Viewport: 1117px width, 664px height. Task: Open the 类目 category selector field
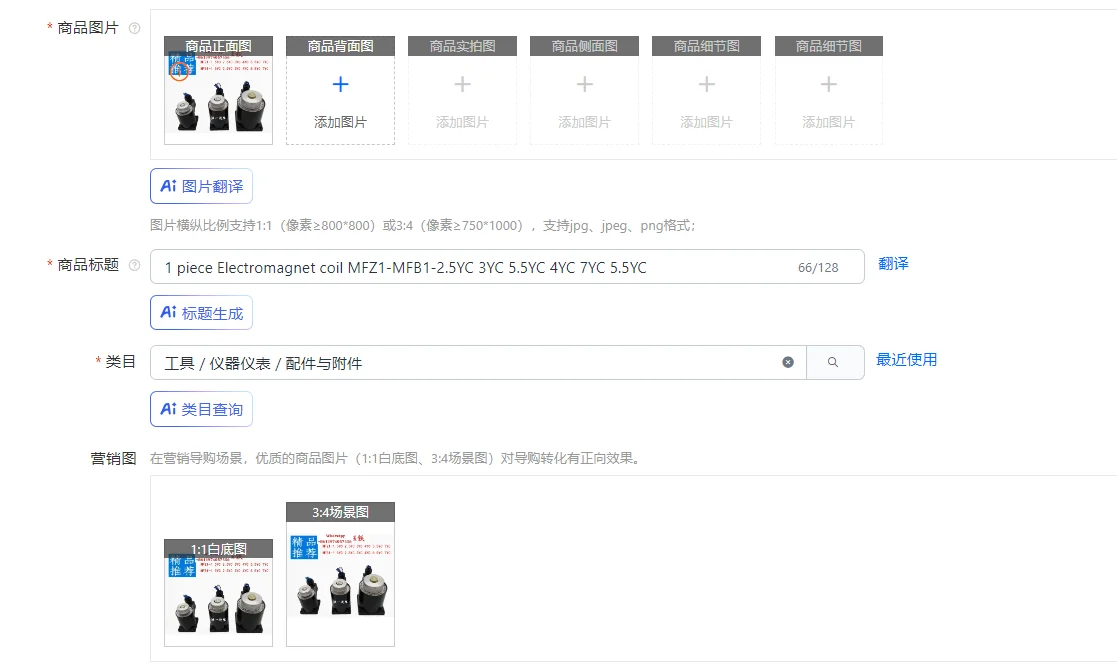(x=478, y=363)
